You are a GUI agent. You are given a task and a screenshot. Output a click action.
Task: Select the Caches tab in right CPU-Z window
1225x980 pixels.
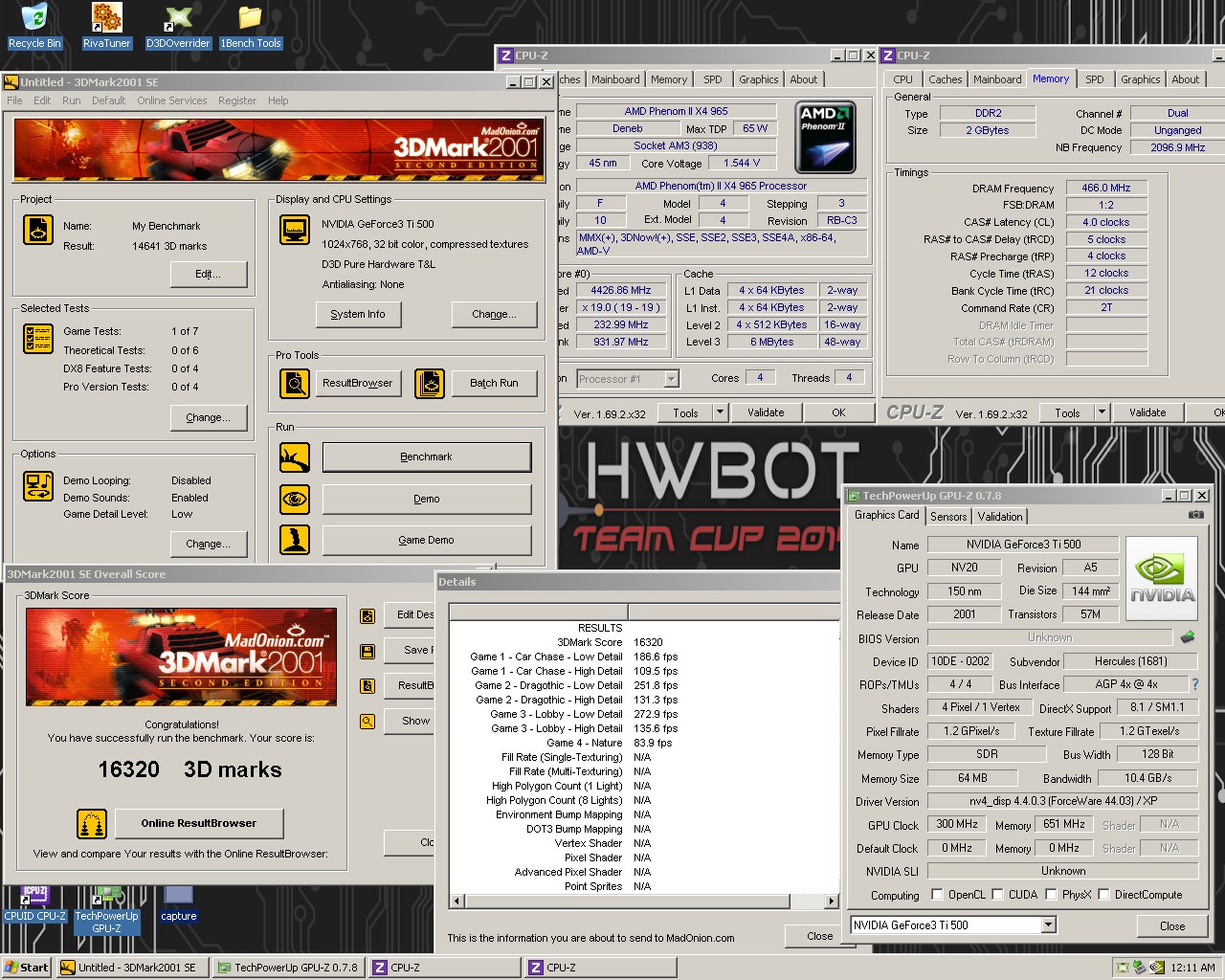(945, 79)
